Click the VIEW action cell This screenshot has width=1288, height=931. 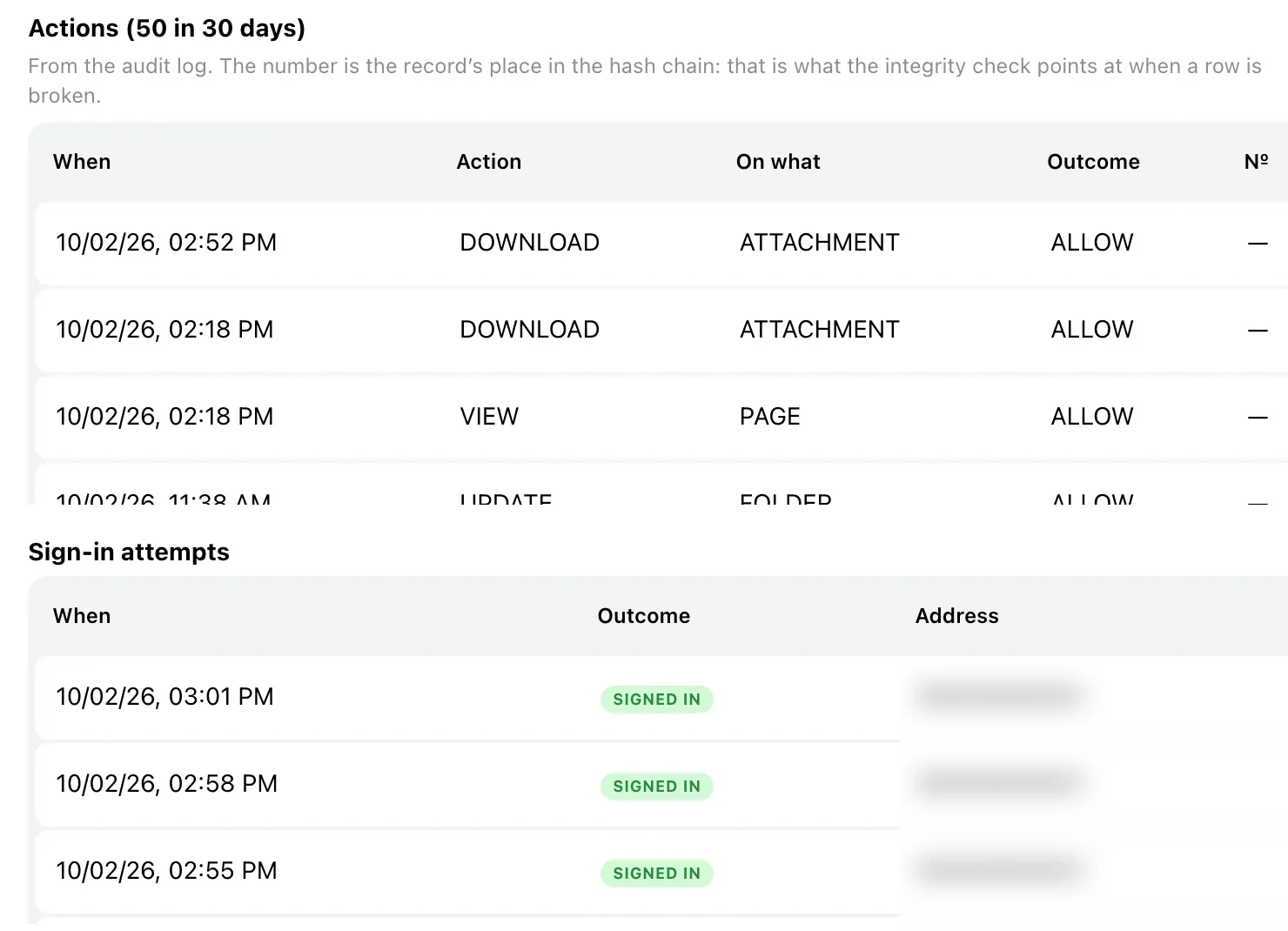pyautogui.click(x=489, y=417)
